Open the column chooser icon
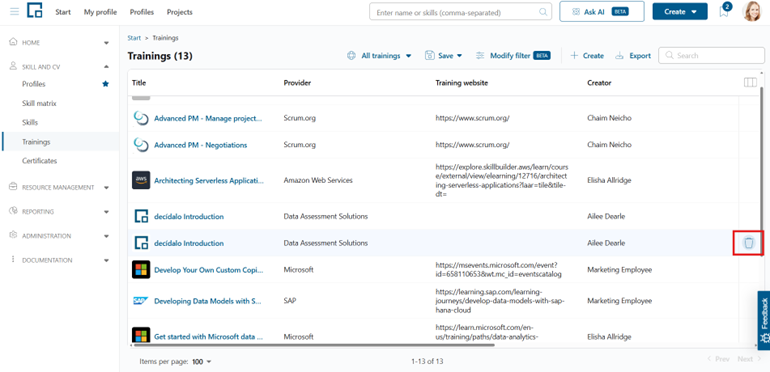 [750, 83]
